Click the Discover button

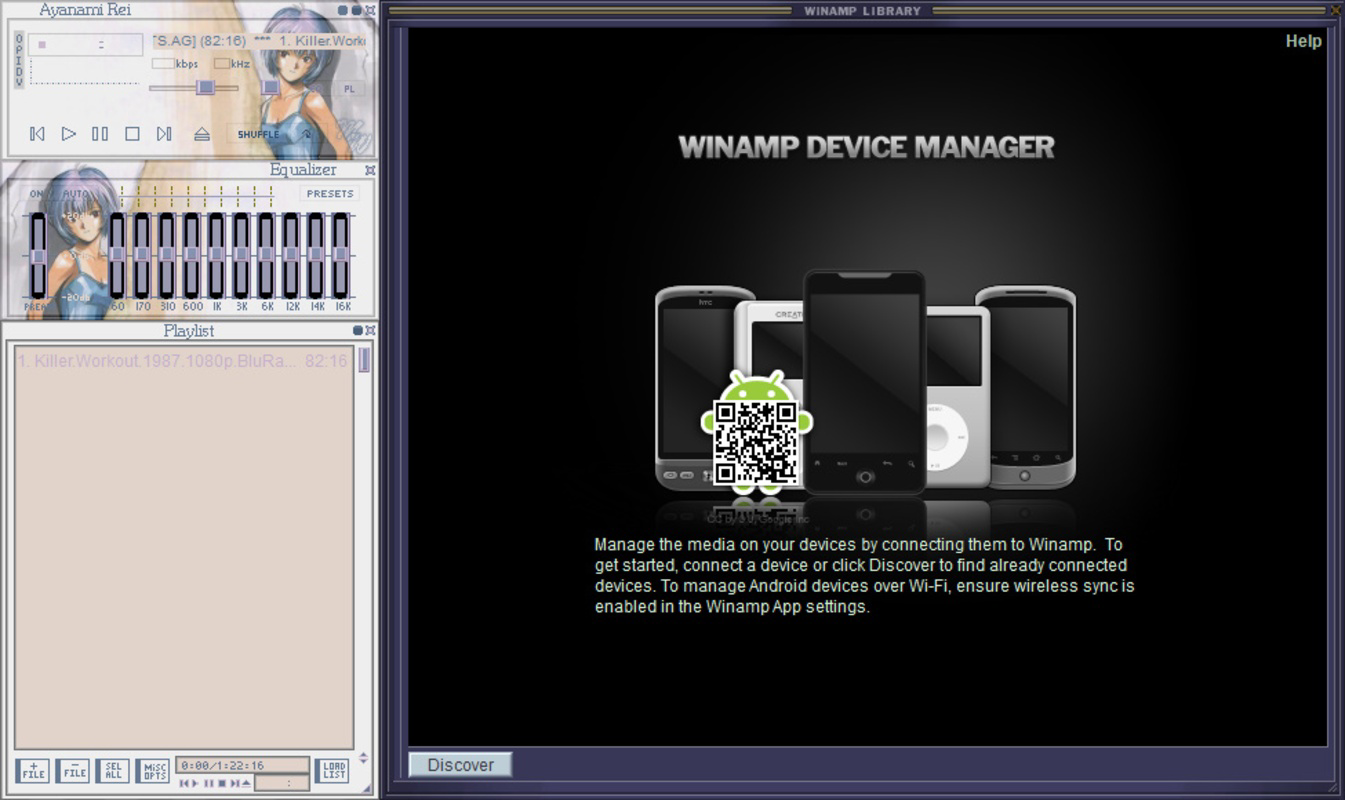click(x=460, y=765)
